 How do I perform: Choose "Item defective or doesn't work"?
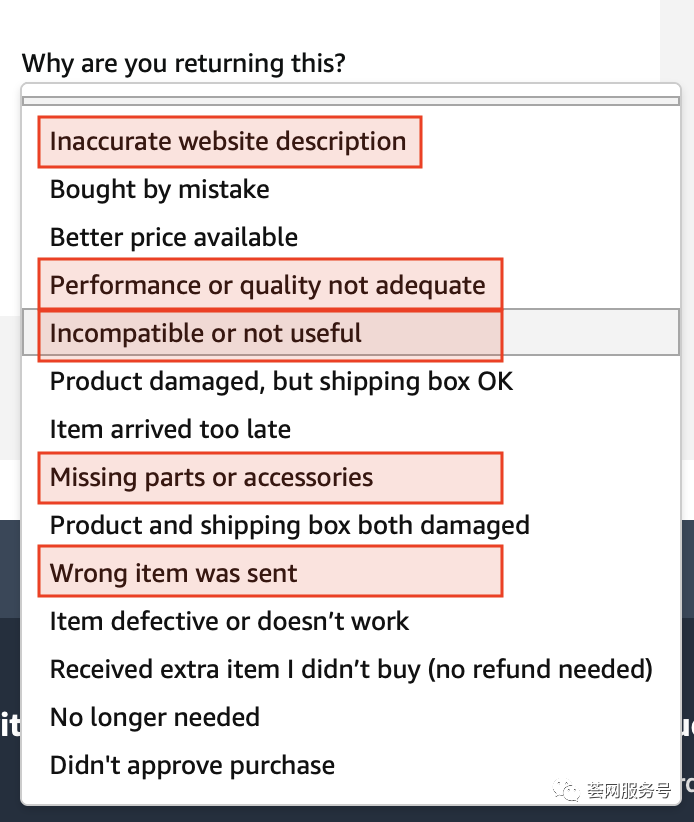[x=229, y=621]
